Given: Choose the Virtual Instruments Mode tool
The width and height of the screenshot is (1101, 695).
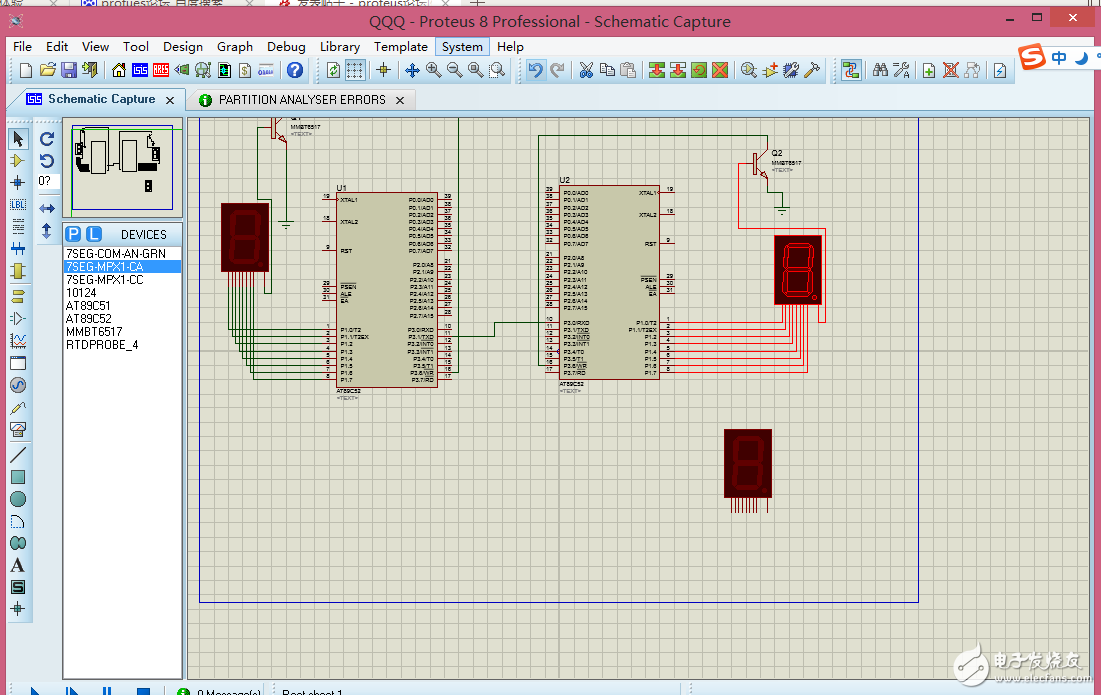Looking at the screenshot, I should tap(18, 429).
